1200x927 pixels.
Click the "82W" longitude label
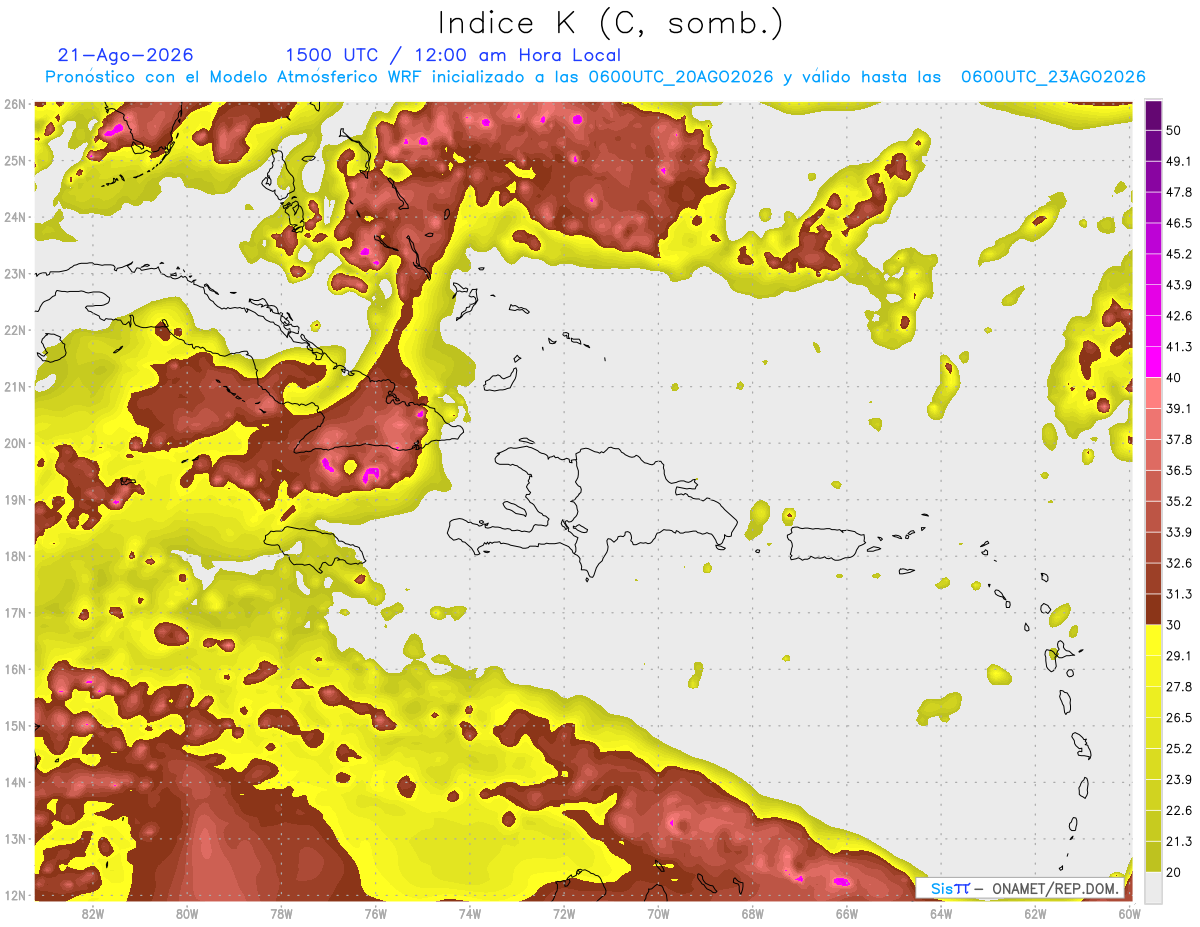93,913
